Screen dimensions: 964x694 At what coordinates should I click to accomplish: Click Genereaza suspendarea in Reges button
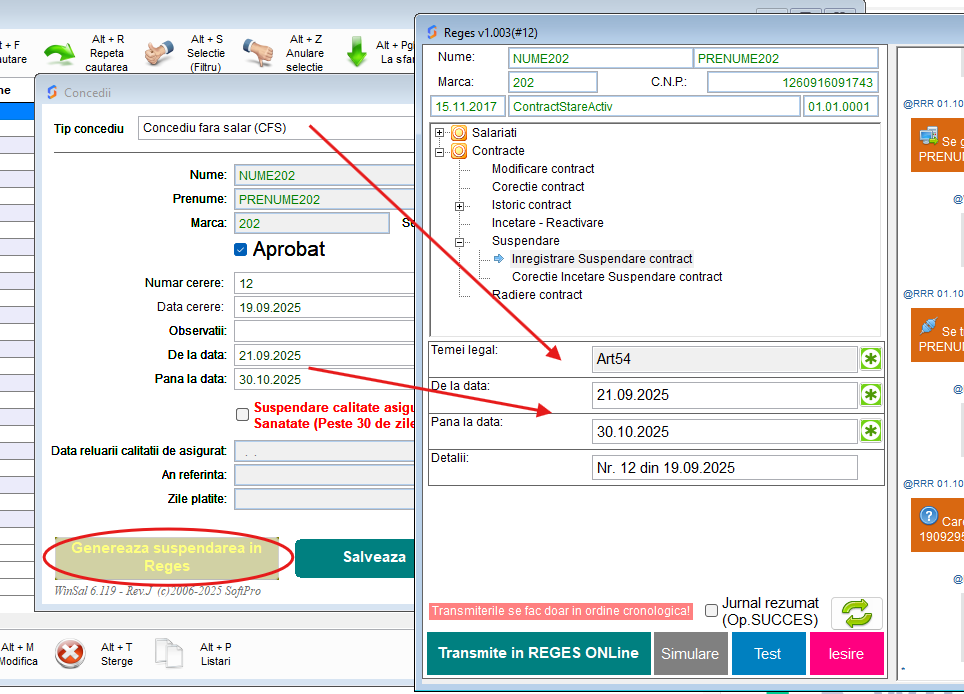[x=166, y=557]
